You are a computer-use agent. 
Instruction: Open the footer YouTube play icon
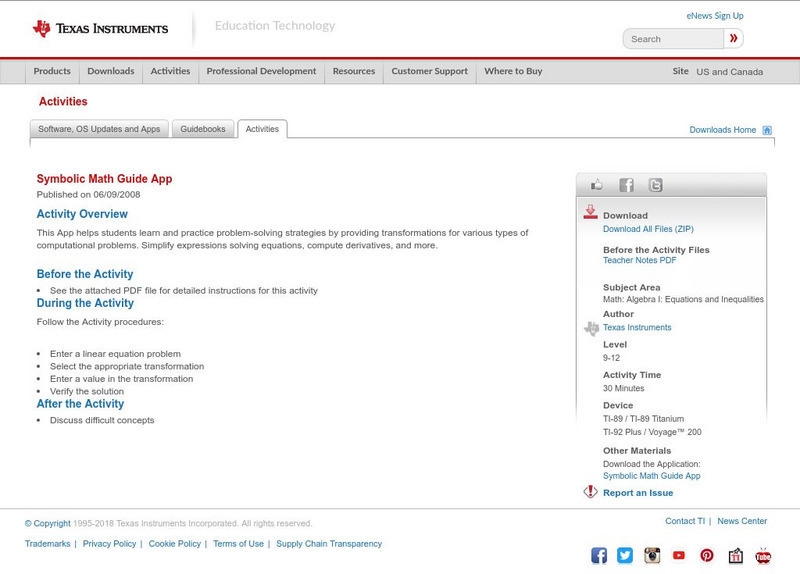pos(679,555)
